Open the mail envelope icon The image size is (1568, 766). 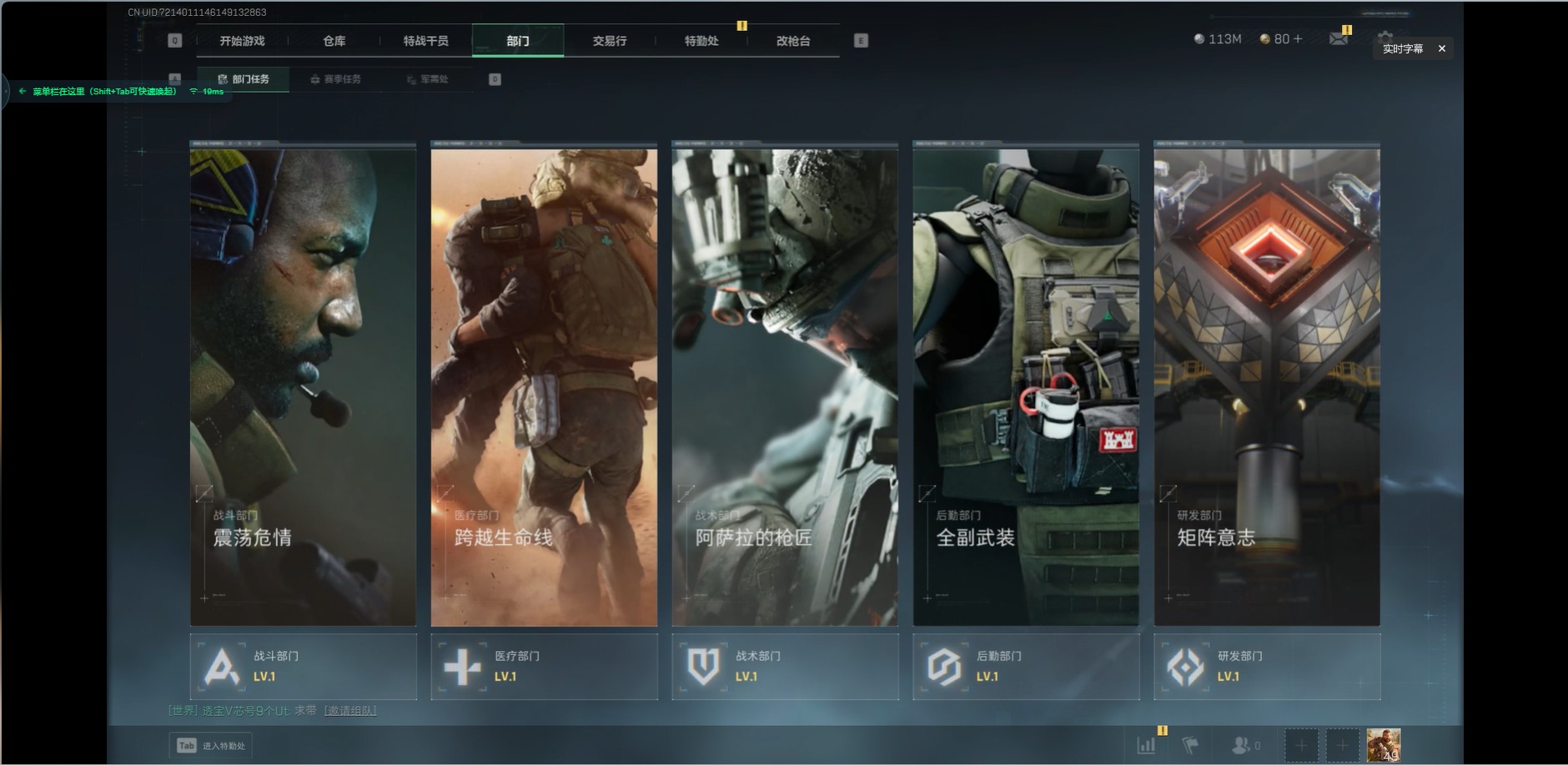click(x=1338, y=38)
